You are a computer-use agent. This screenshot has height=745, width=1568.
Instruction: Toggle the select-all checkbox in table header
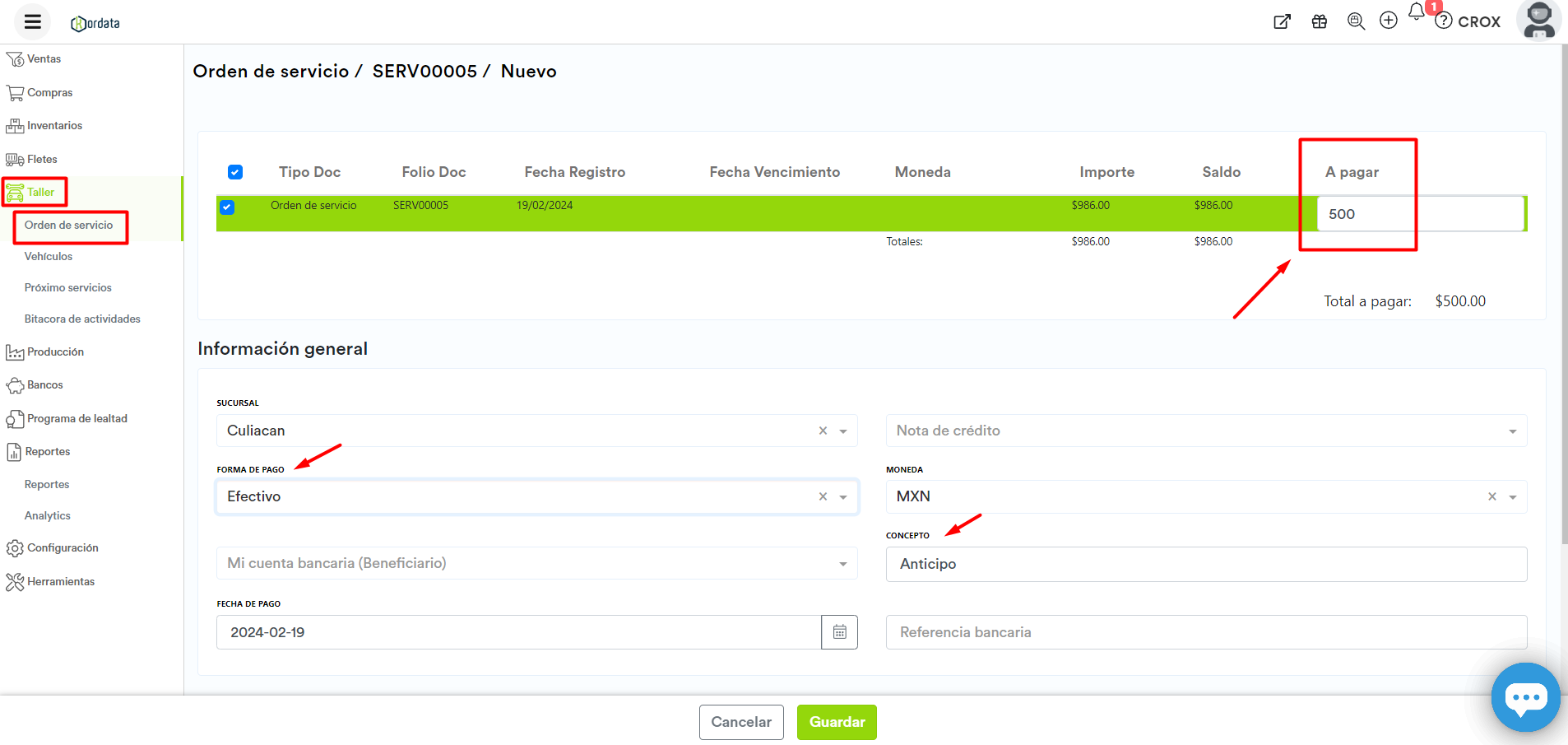tap(235, 172)
